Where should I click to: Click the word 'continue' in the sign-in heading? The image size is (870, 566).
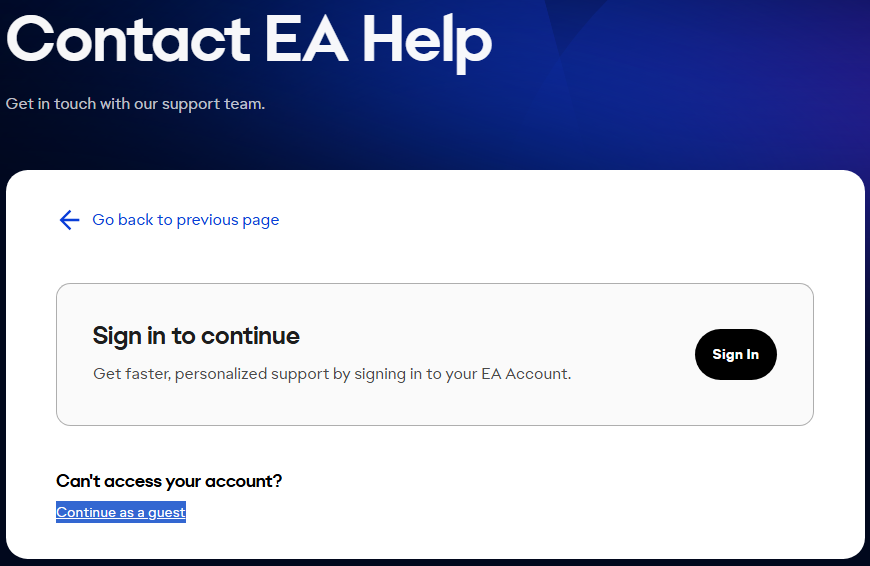click(250, 335)
